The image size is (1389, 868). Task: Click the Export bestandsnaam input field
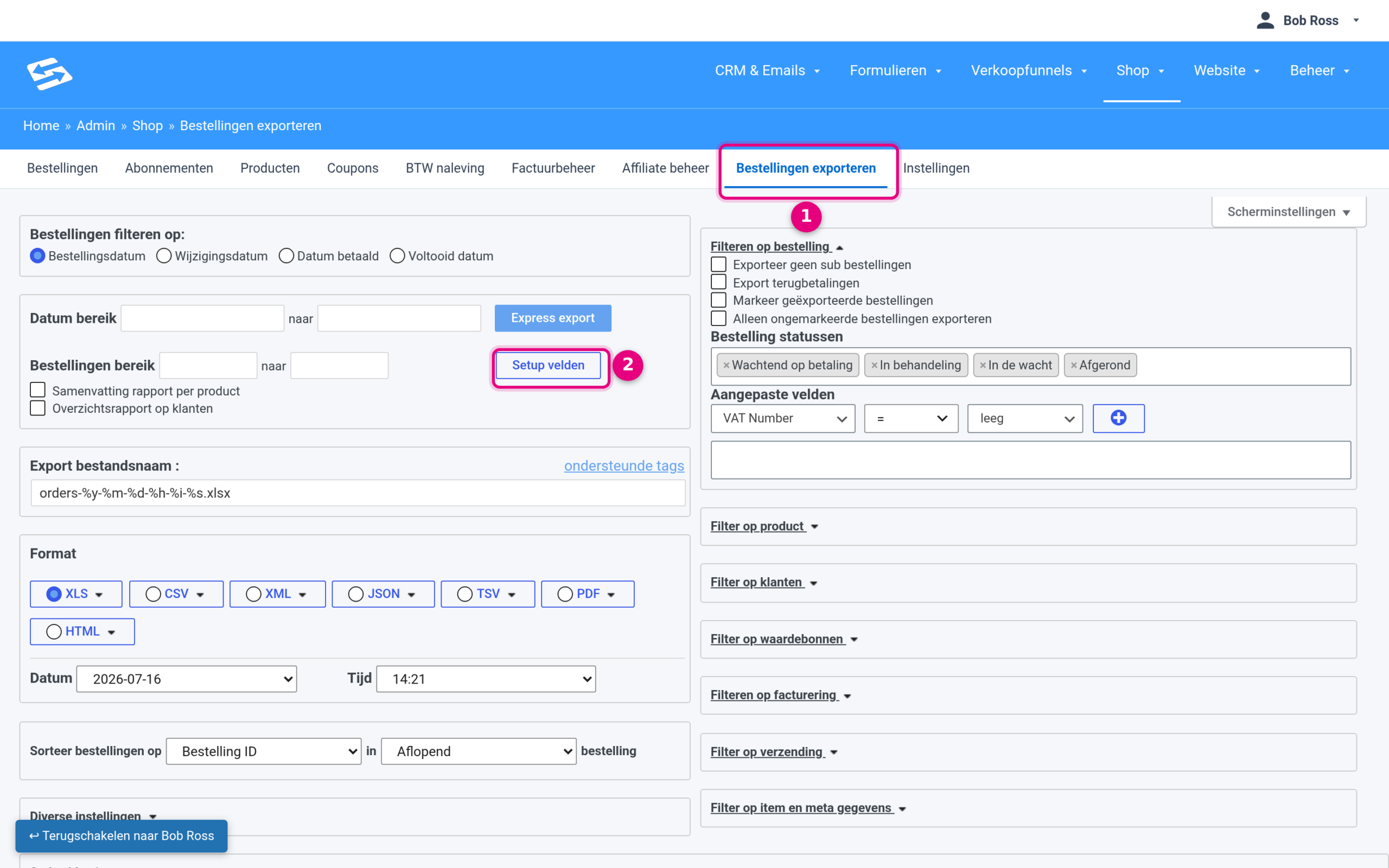point(358,493)
